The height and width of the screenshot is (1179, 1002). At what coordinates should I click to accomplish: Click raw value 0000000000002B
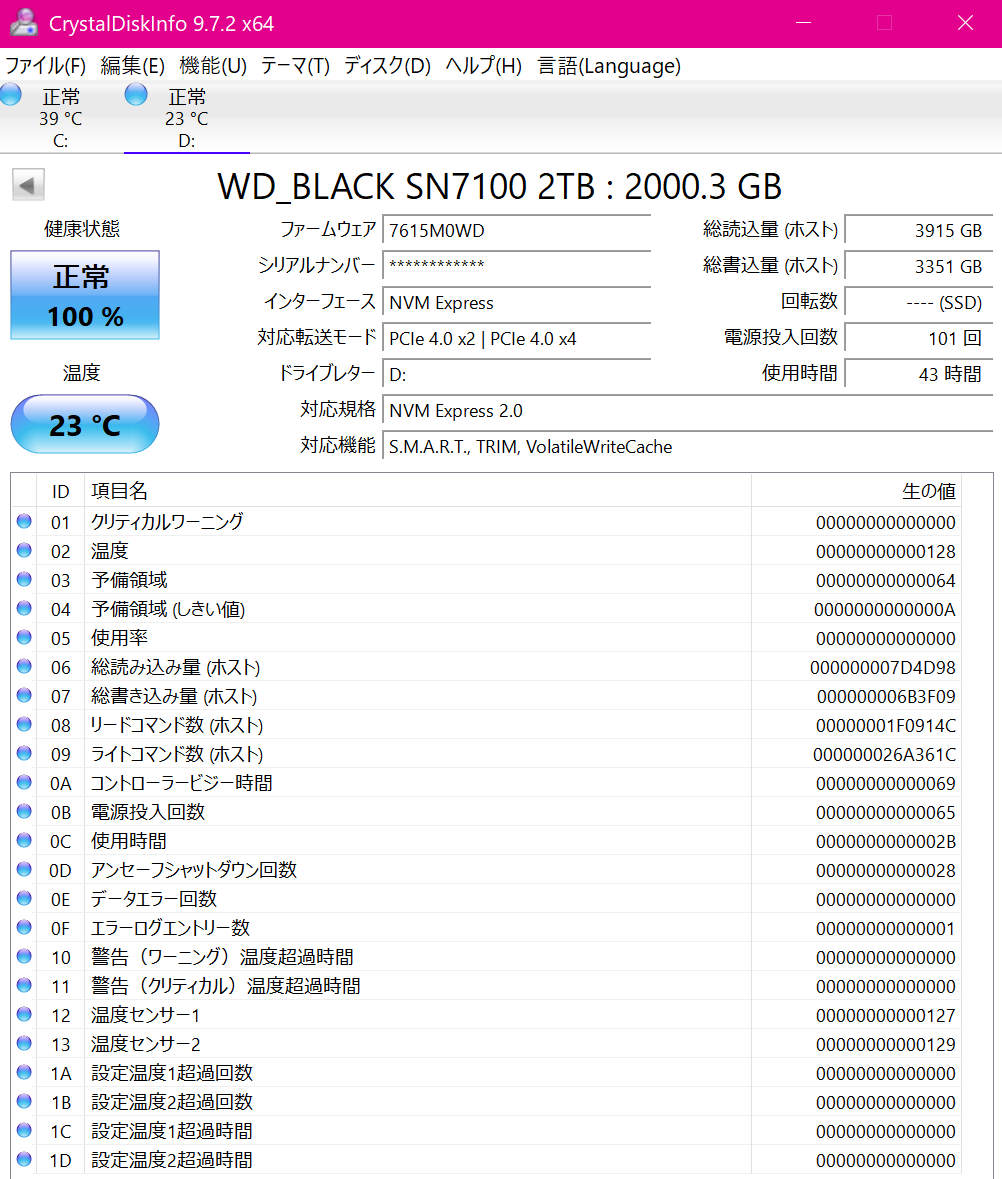[x=885, y=841]
